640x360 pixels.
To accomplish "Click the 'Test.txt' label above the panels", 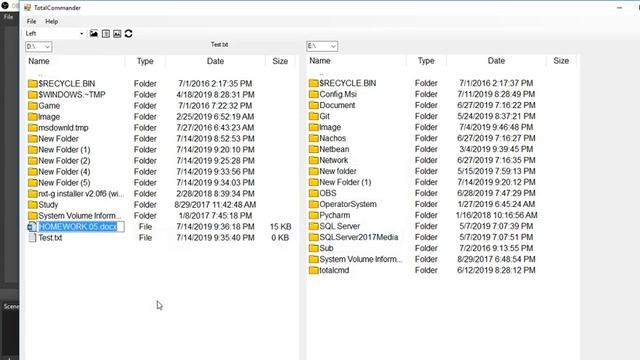I will click(220, 44).
